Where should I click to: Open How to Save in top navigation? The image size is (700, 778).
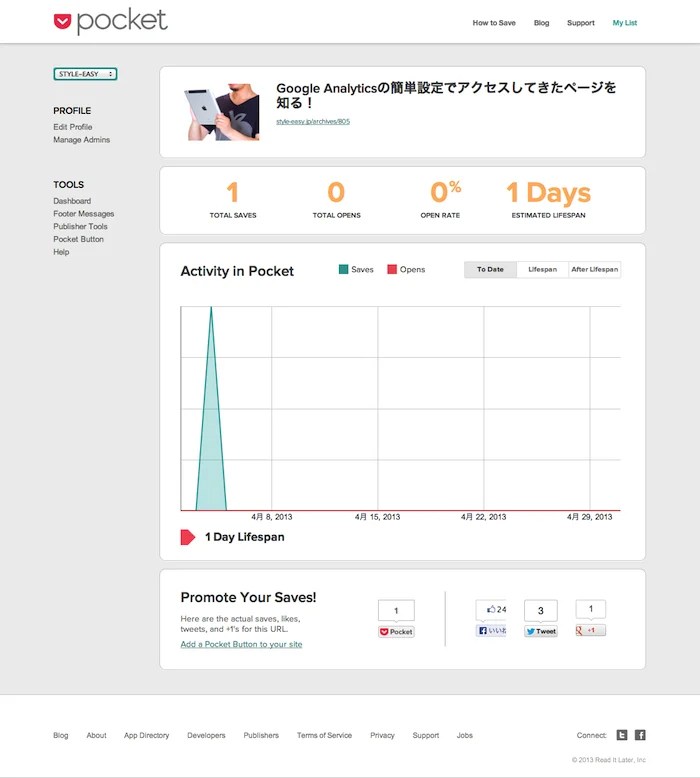click(494, 23)
